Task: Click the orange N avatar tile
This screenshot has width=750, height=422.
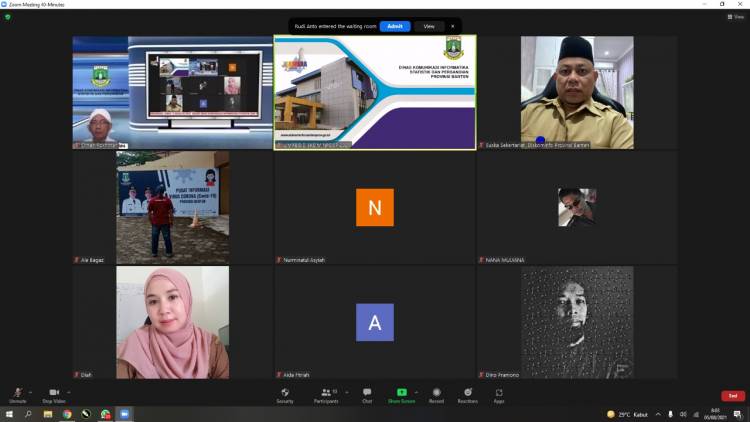Action: coord(375,207)
